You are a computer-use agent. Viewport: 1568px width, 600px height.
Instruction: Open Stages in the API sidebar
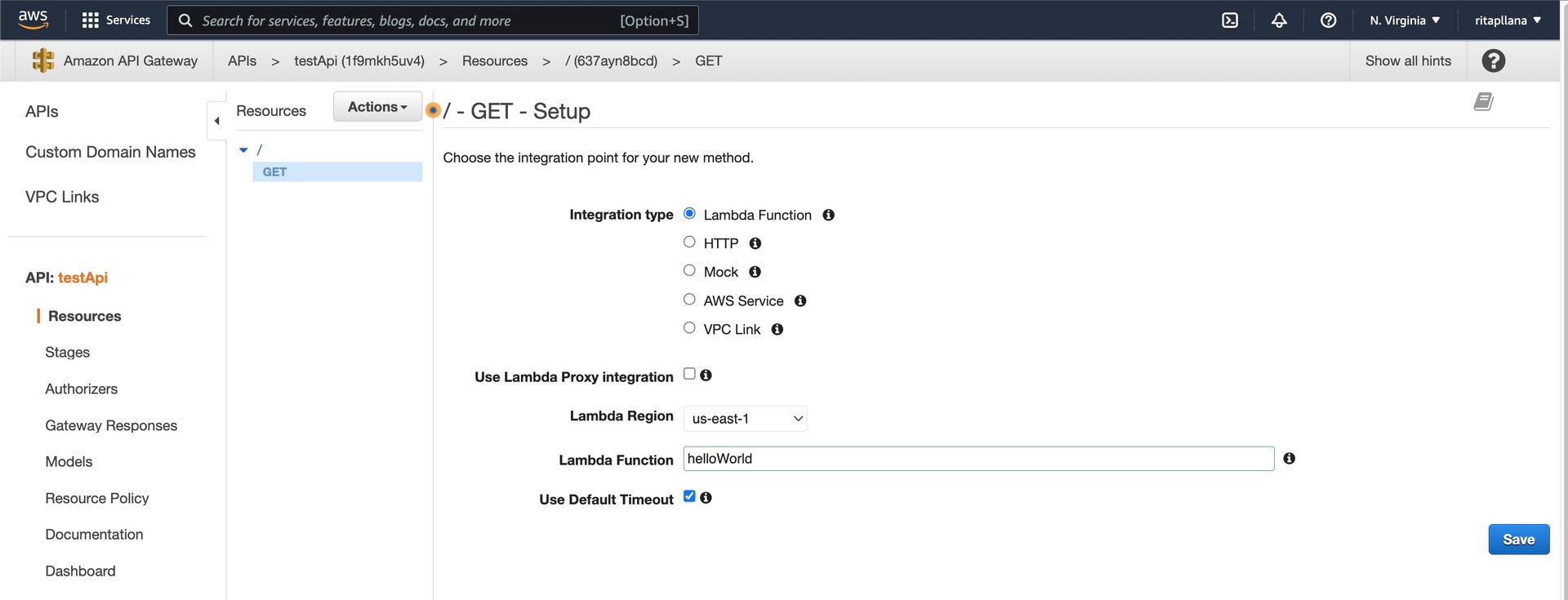67,353
